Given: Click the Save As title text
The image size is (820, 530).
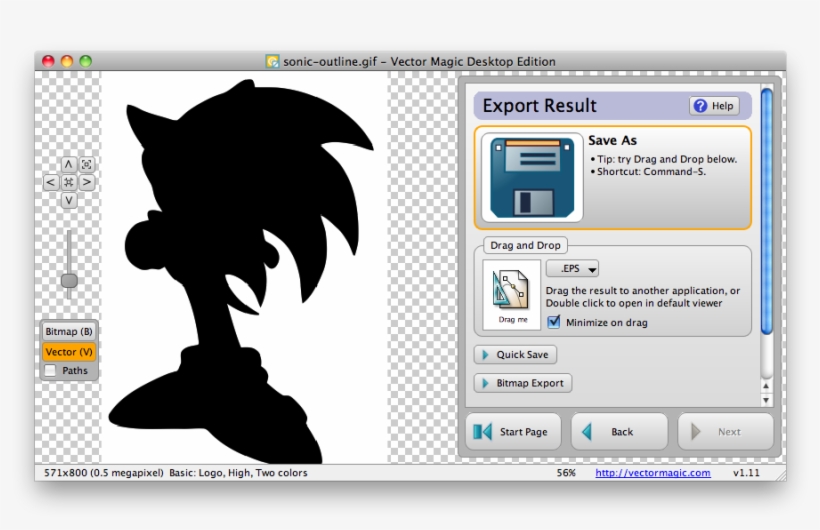Looking at the screenshot, I should [612, 140].
